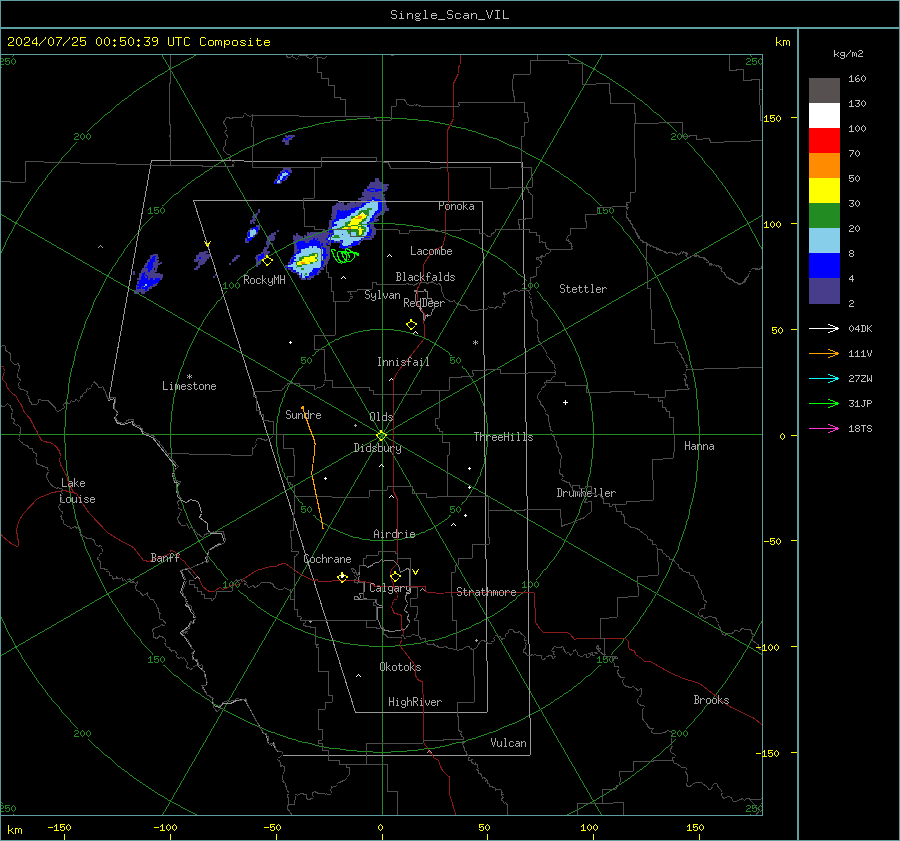Click the magenta 18TS arrow in legend
Screen dimensions: 900x841
824,428
